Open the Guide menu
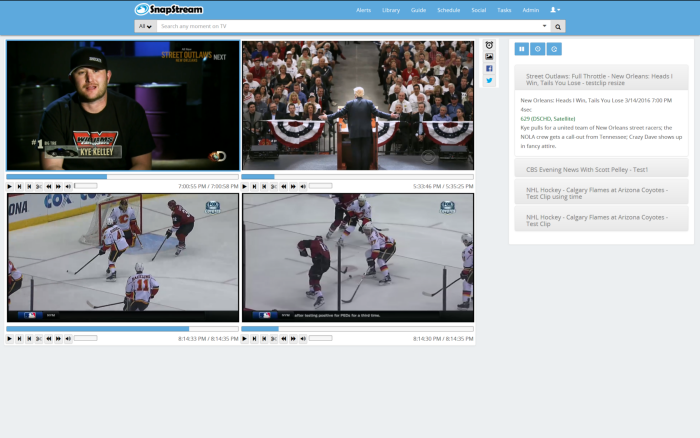The height and width of the screenshot is (438, 700). click(x=418, y=10)
